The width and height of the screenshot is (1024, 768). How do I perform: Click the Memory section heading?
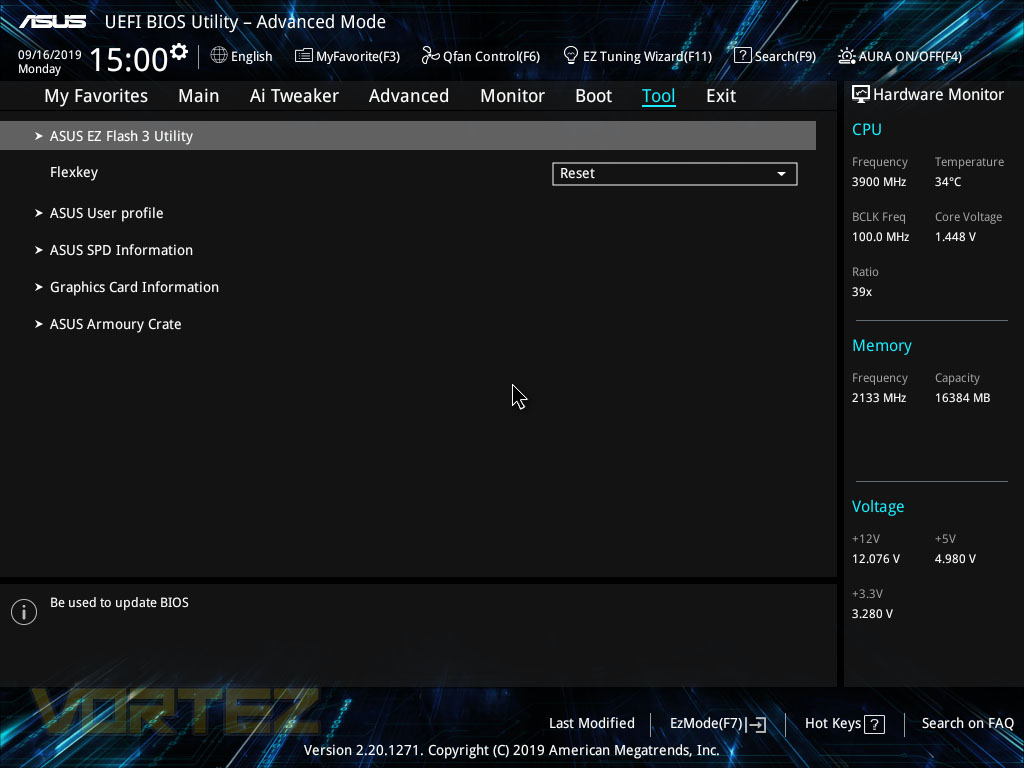[x=882, y=345]
